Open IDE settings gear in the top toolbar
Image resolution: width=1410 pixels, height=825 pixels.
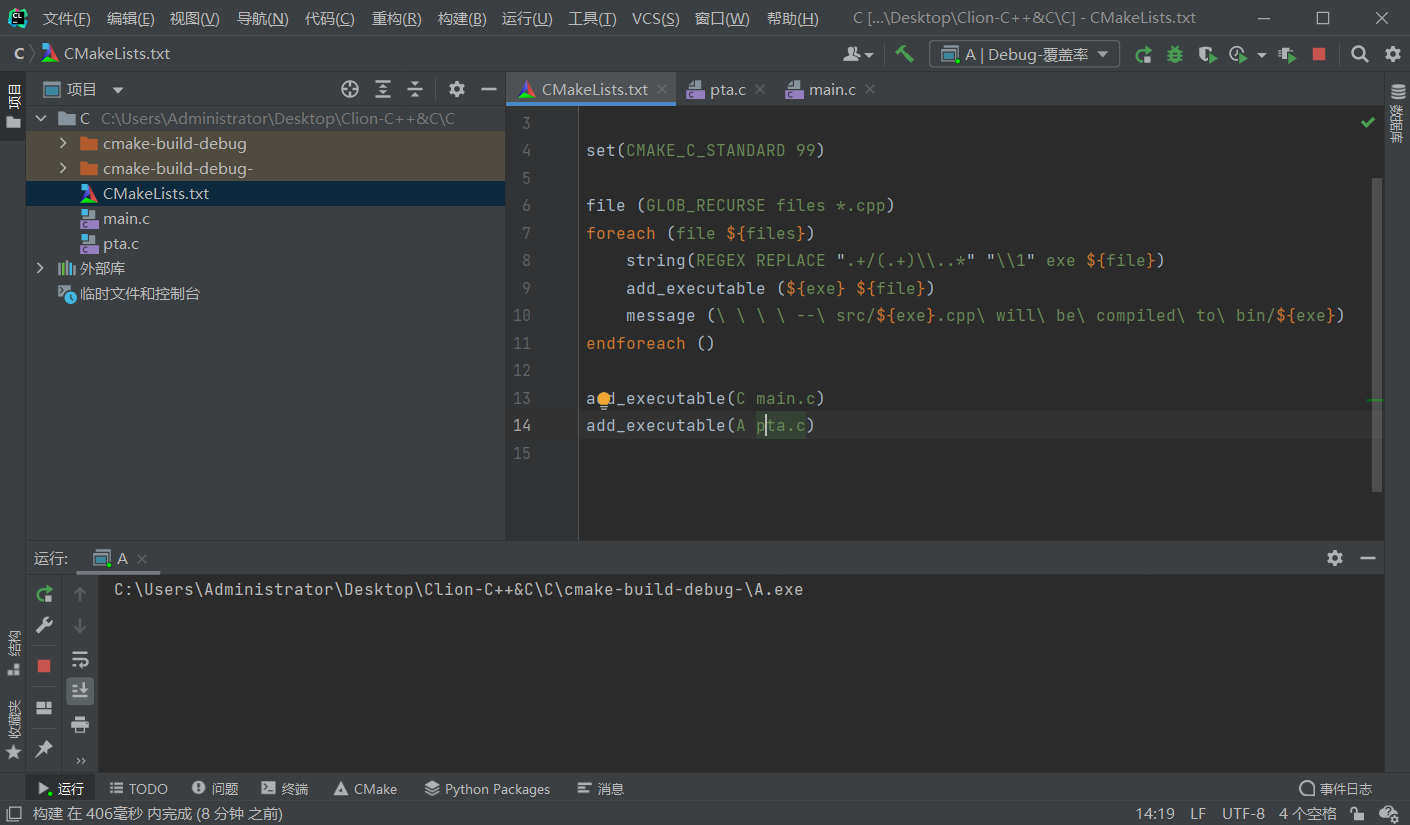[1392, 55]
